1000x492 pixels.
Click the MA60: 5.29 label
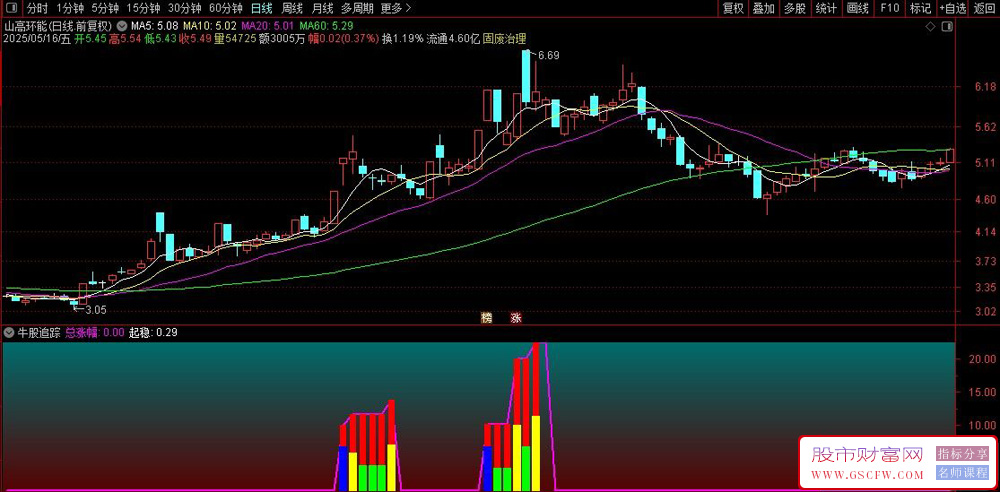[x=326, y=26]
